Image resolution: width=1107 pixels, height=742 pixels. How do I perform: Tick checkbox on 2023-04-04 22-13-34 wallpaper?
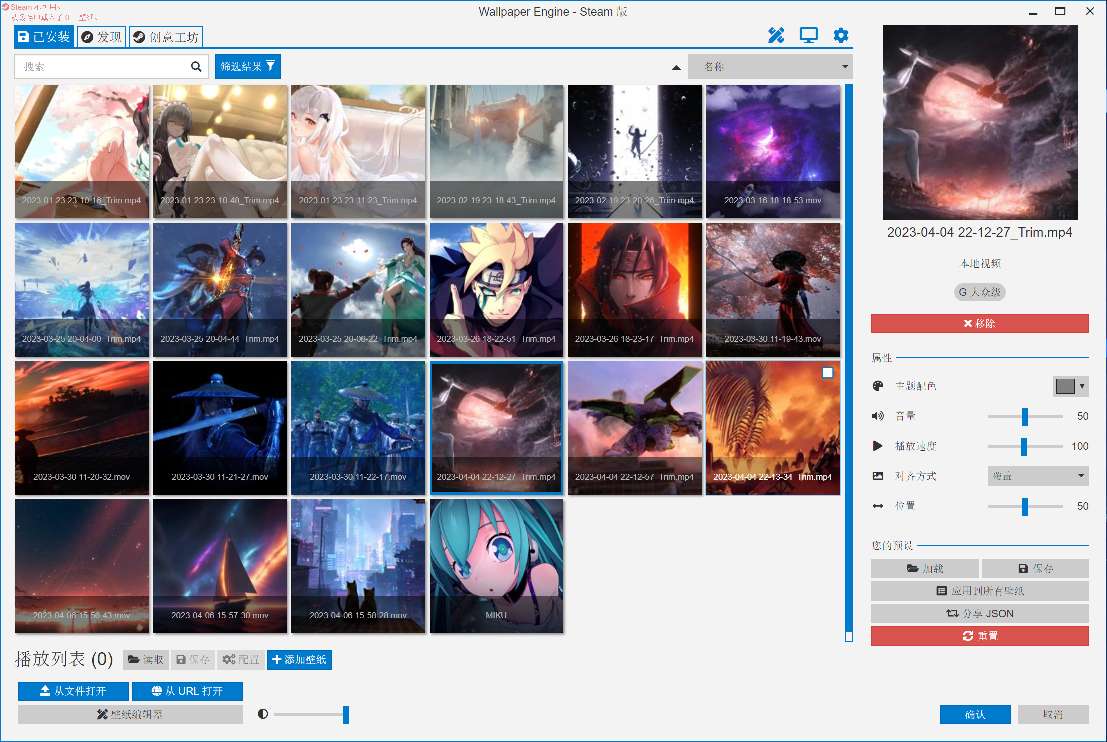click(x=827, y=373)
